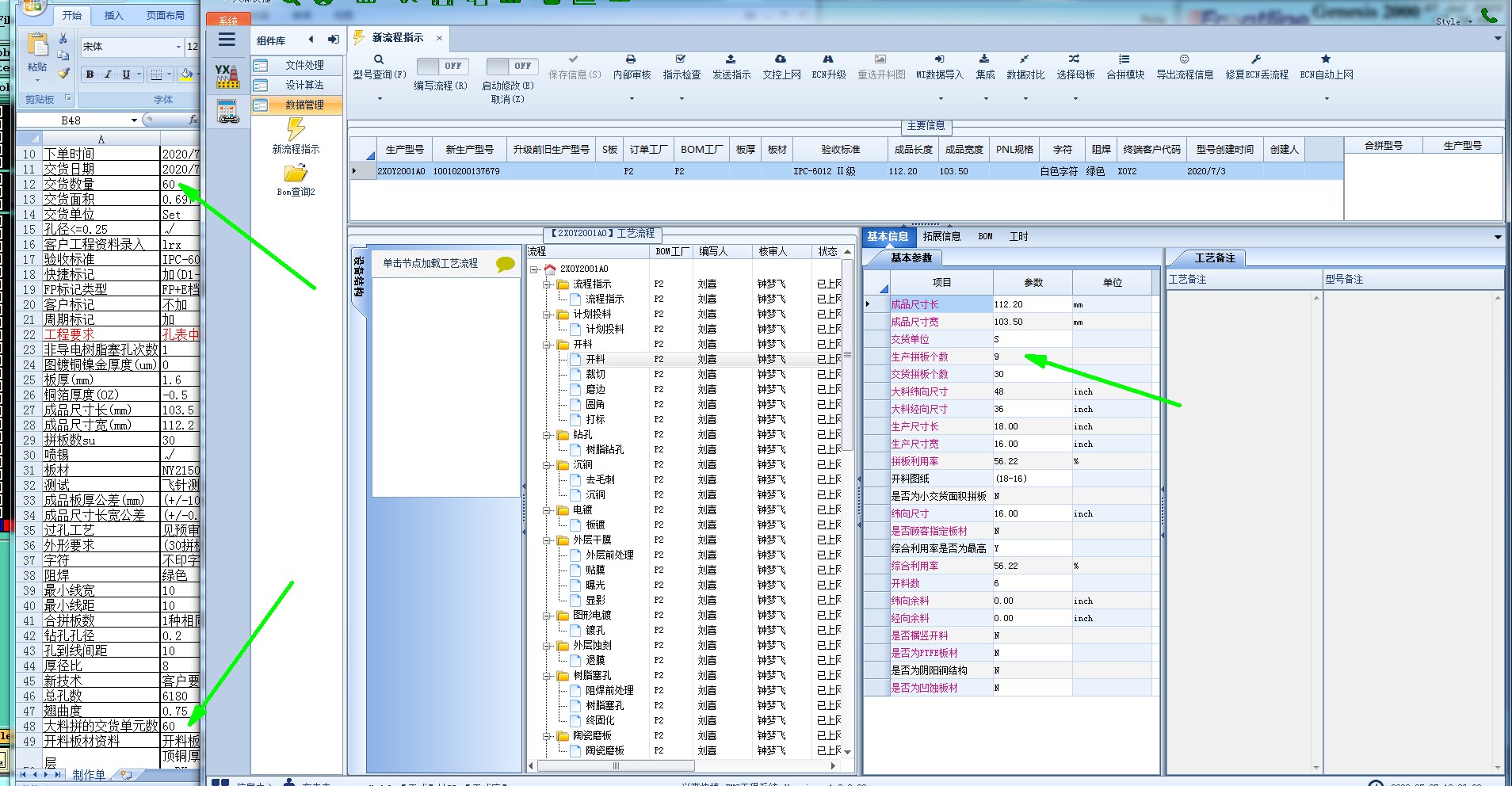Click the 验收标准 column header
This screenshot has width=1512, height=786.
[840, 149]
